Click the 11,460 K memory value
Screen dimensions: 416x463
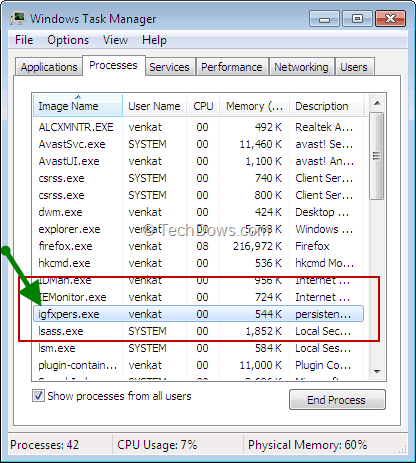pos(261,144)
